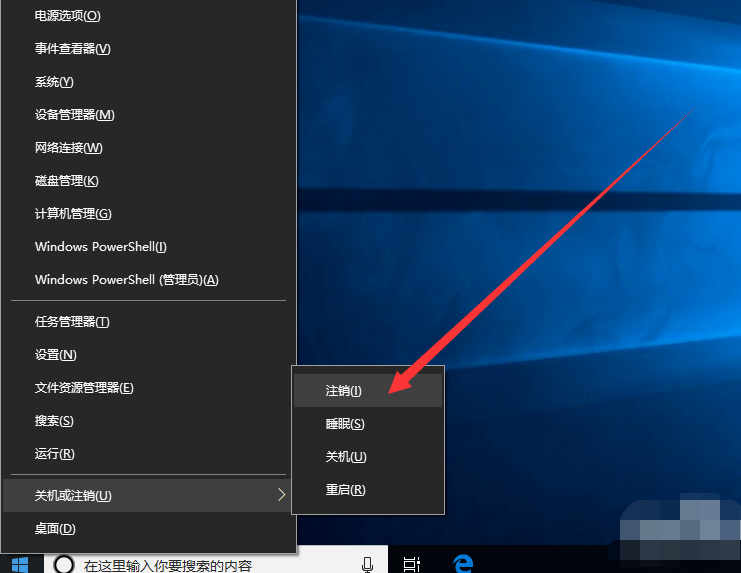Open 设置(N) from the menu
Screen dimensions: 741x573
click(x=56, y=355)
